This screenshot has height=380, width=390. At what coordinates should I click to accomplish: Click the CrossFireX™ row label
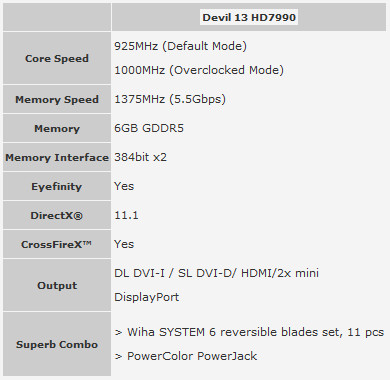tap(56, 244)
